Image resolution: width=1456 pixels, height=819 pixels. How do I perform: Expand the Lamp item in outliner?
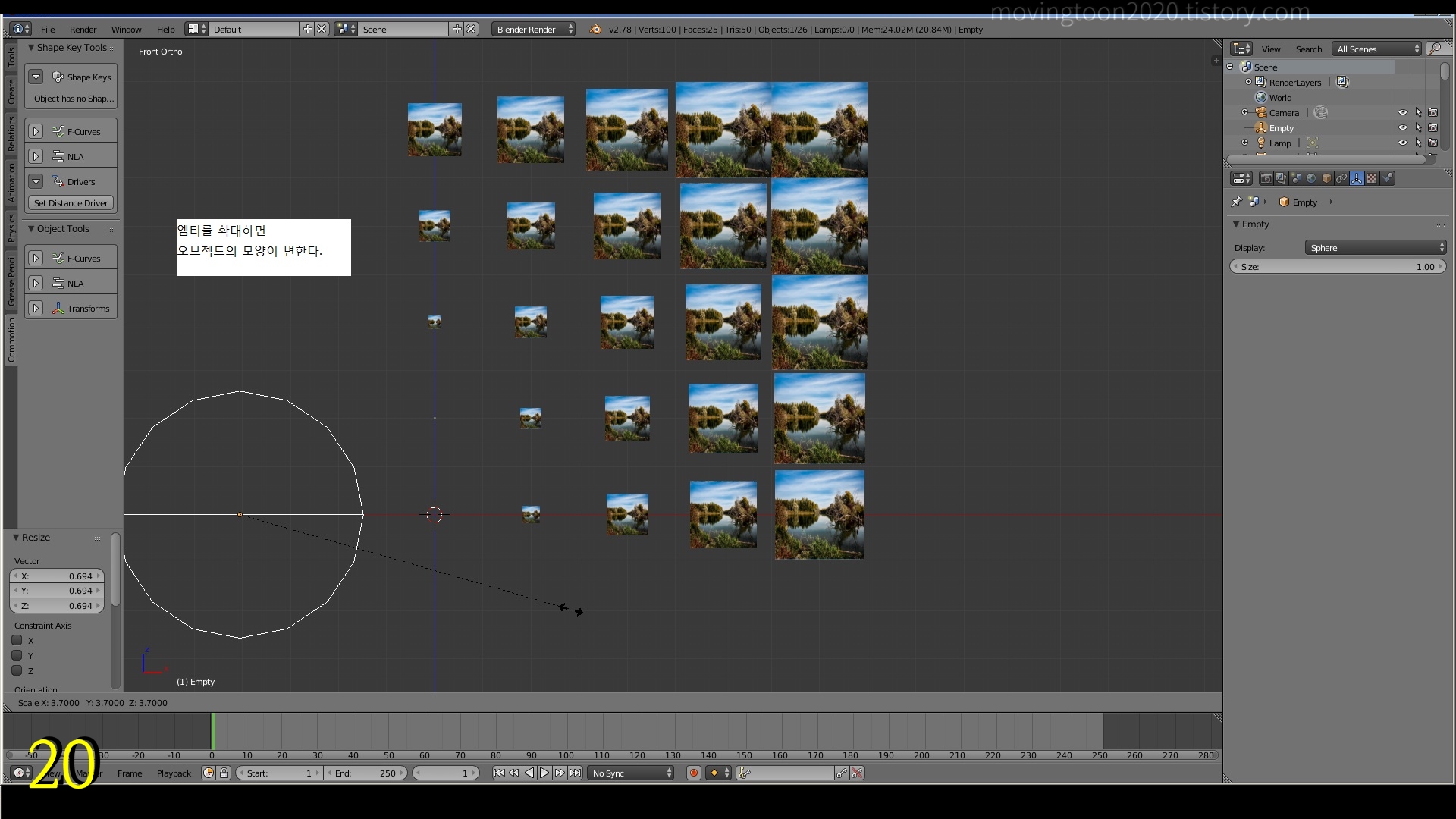1244,143
